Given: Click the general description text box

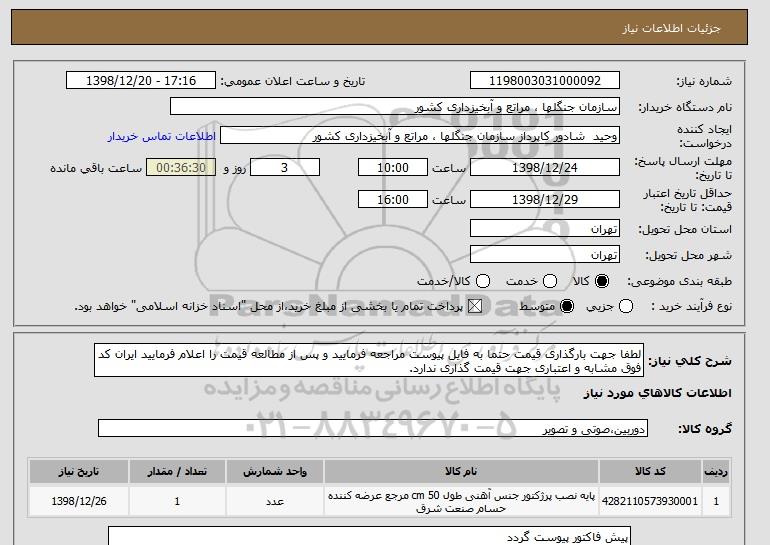Looking at the screenshot, I should pyautogui.click(x=369, y=360).
